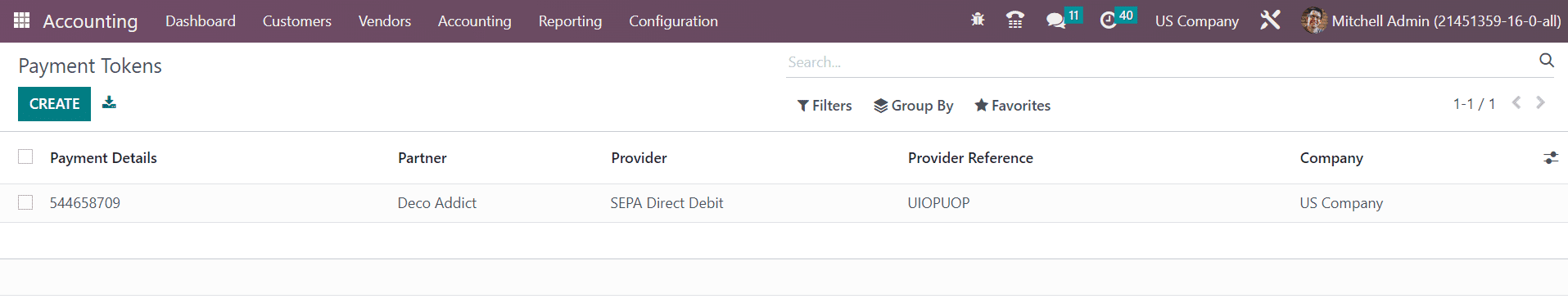Open the apps grid menu icon
The width and height of the screenshot is (1568, 299).
(x=22, y=20)
